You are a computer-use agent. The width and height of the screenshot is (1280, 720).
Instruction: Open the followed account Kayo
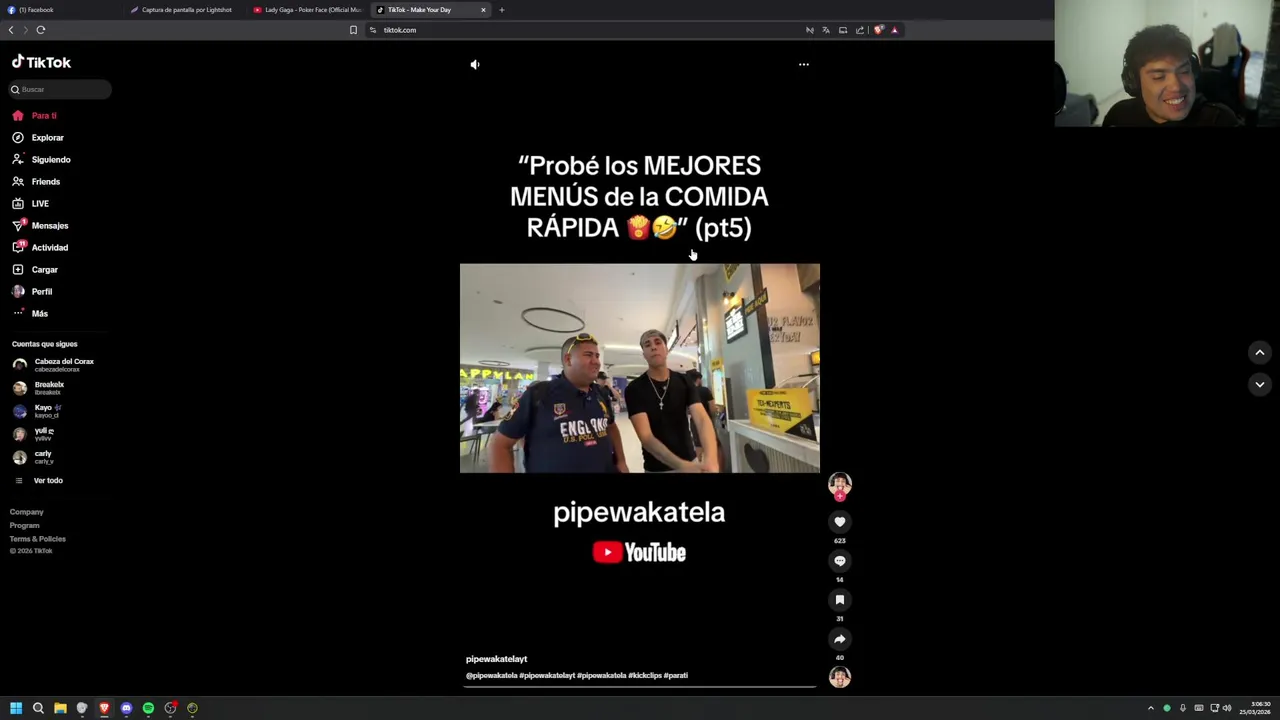38,411
